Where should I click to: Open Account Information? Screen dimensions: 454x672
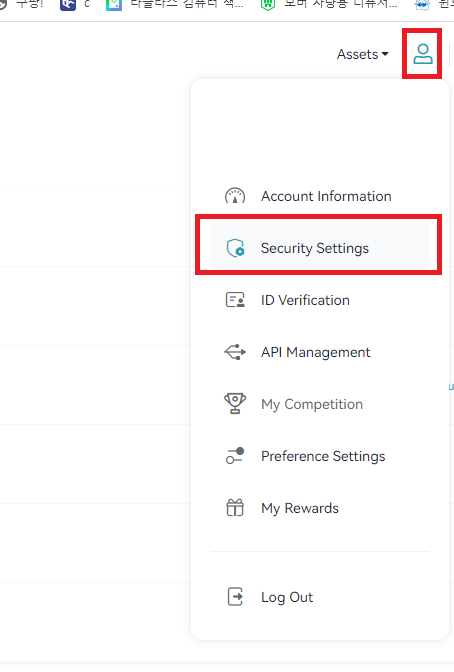click(x=320, y=196)
